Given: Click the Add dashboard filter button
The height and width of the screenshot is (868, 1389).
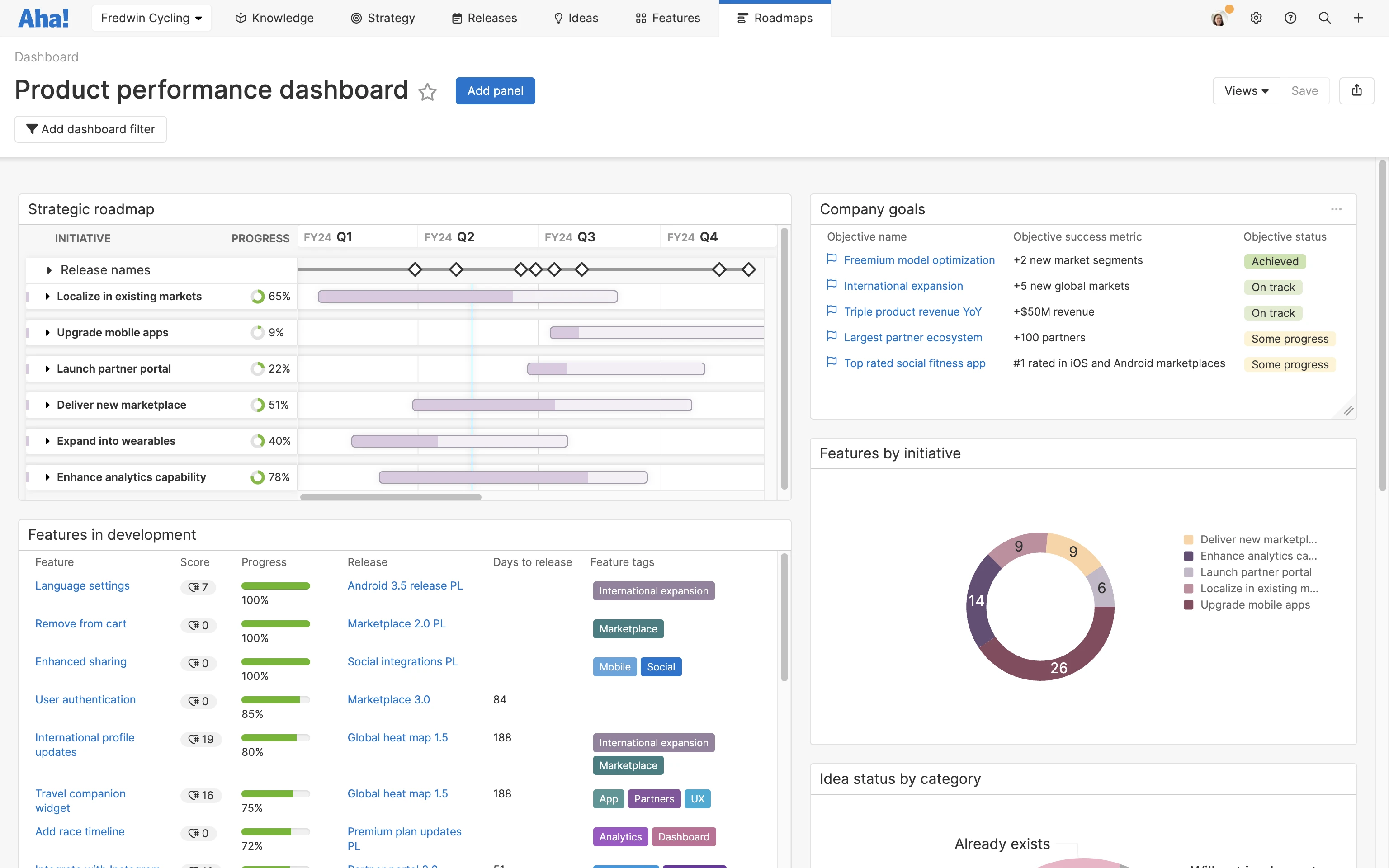Looking at the screenshot, I should click(91, 129).
